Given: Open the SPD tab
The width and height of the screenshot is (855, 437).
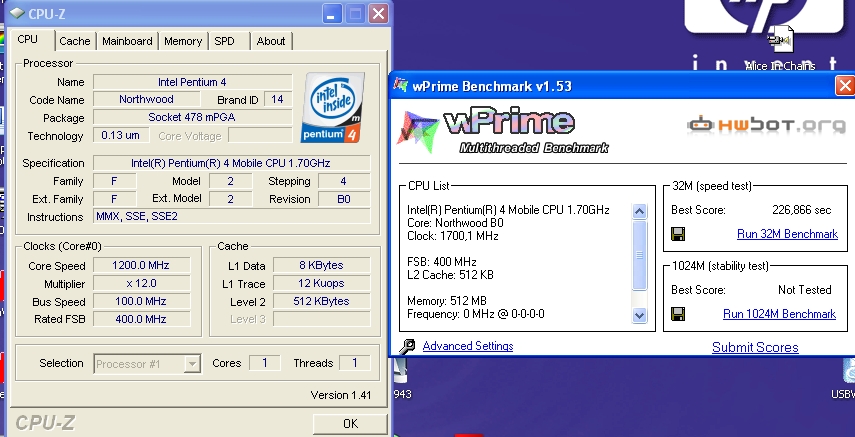Looking at the screenshot, I should pos(224,41).
